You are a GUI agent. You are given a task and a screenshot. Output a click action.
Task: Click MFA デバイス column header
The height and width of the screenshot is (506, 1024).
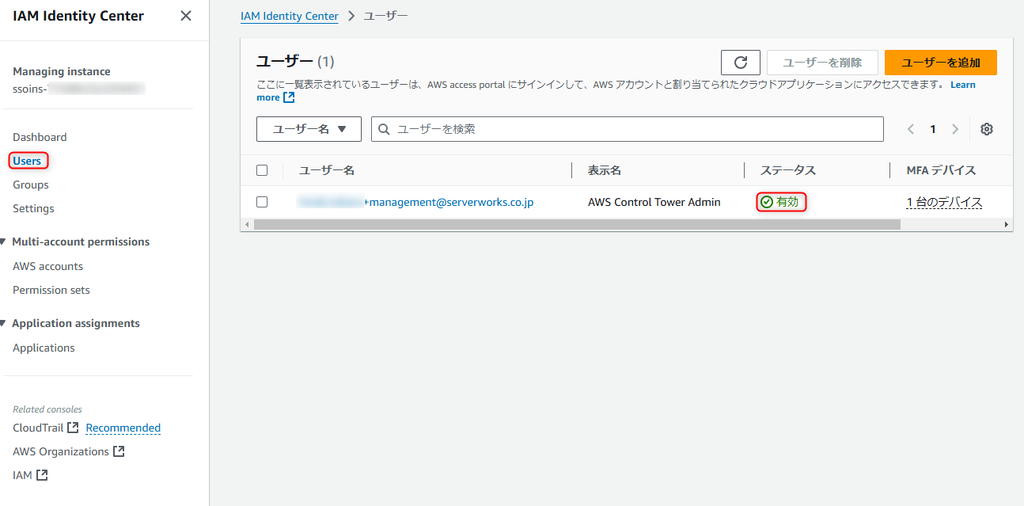941,170
